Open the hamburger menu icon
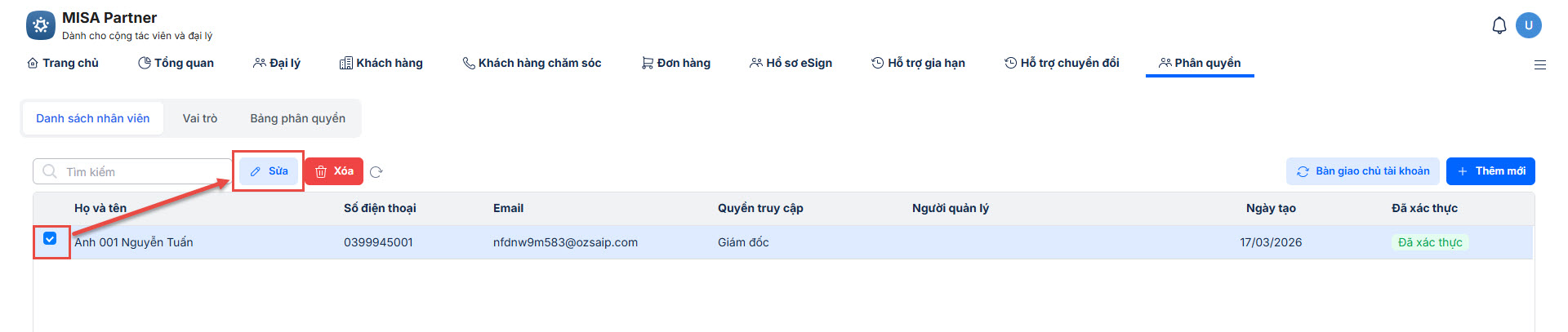The image size is (1568, 332). (x=1540, y=64)
